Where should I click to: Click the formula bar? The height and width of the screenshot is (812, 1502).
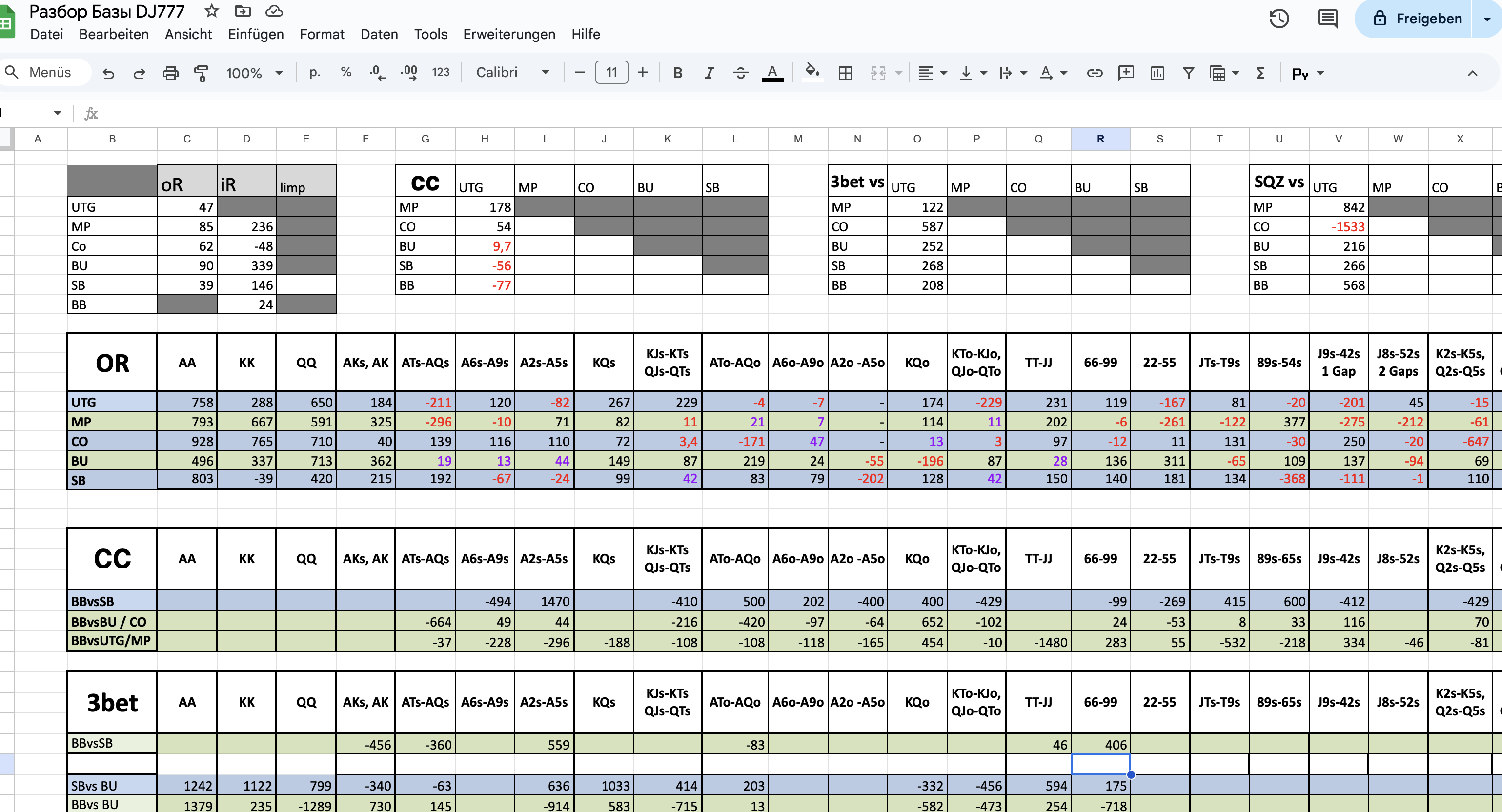pos(799,113)
